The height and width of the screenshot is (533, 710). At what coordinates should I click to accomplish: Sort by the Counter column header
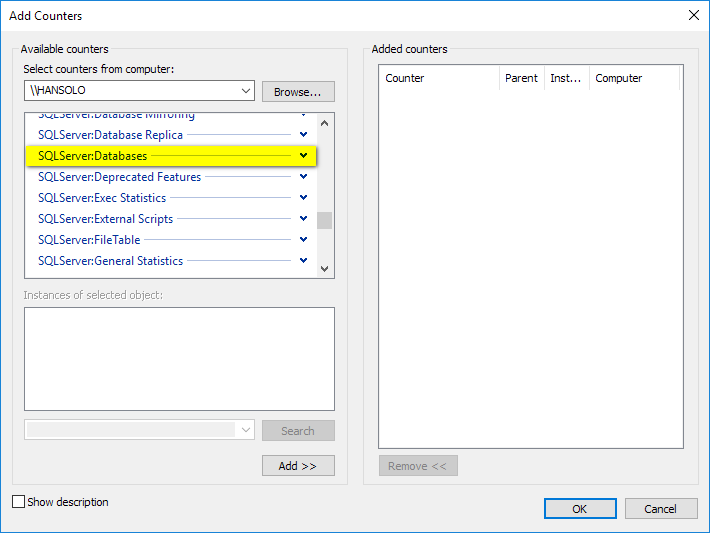tap(440, 78)
